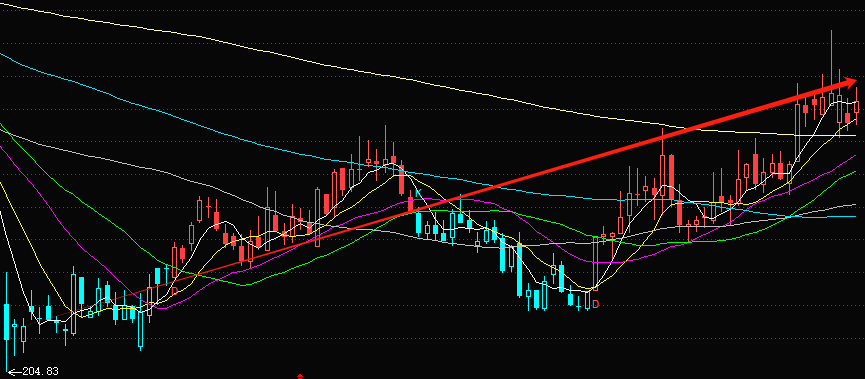This screenshot has width=865, height=379.
Task: Select the large hollow red candle beside the red D
Action: tap(595, 263)
